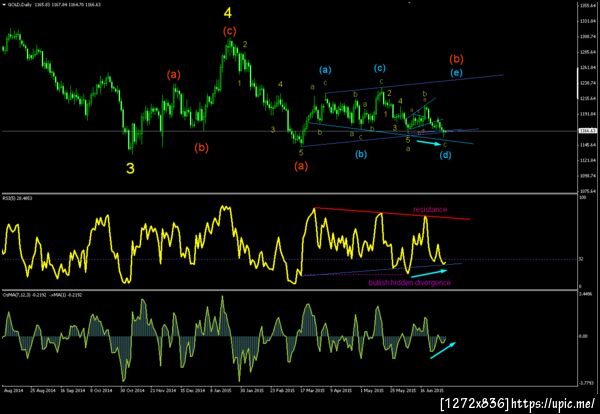The width and height of the screenshot is (600, 414).
Task: Click the purple 'resistance' text label
Action: 430,210
